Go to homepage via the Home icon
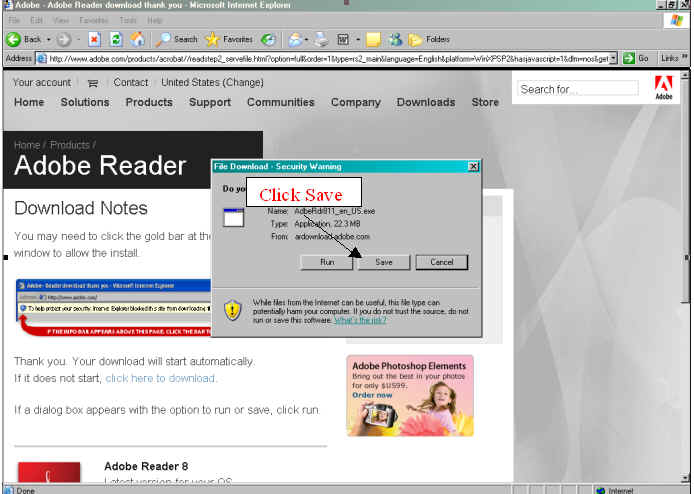 (137, 40)
